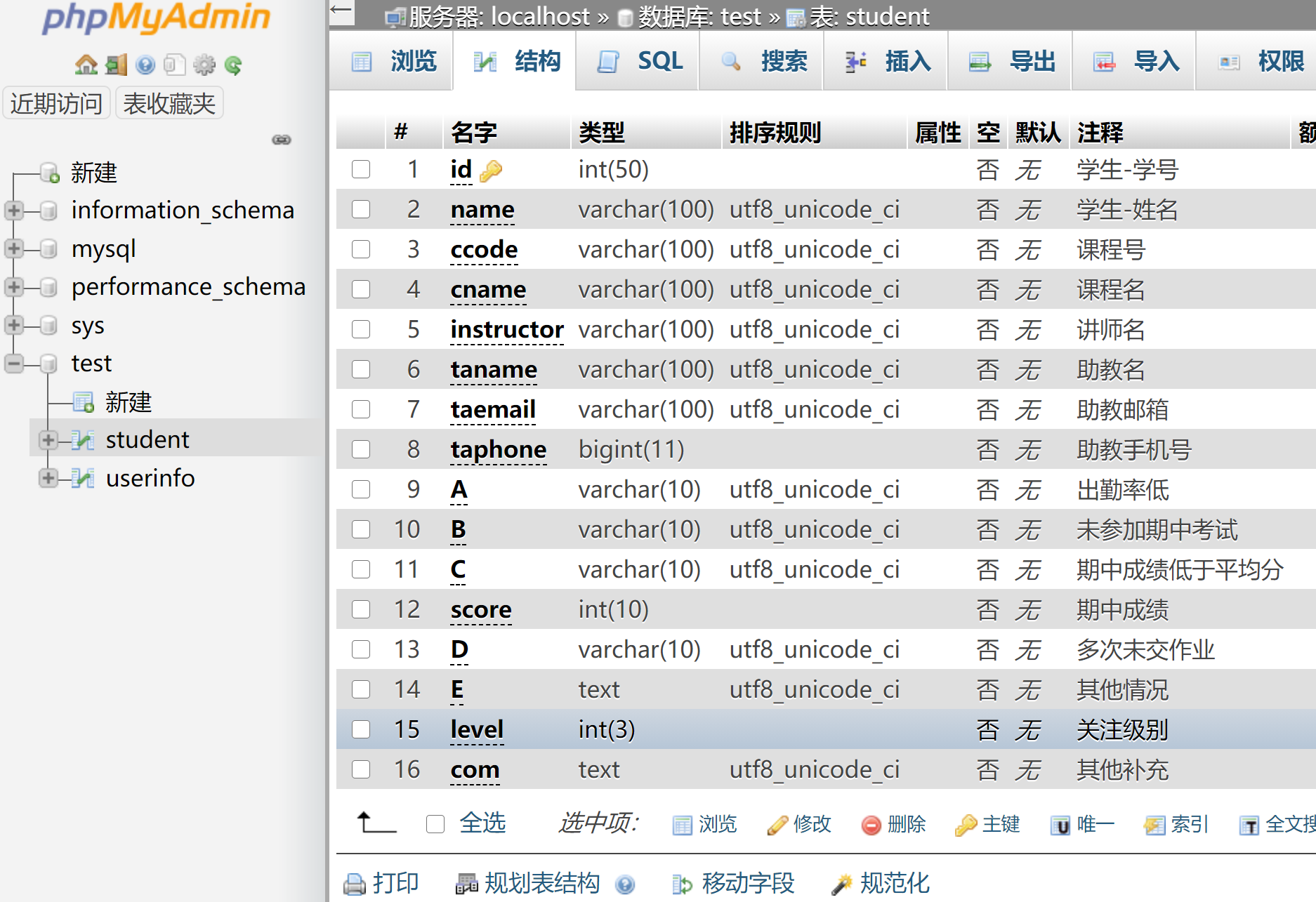Click the log out door icon
Screen dimensions: 1316x902
pos(116,65)
